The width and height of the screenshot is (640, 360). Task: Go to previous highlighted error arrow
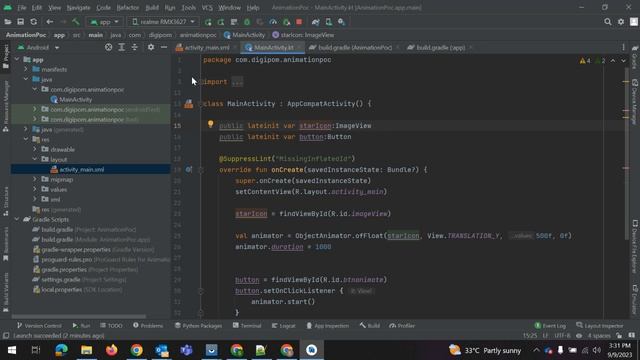(613, 61)
